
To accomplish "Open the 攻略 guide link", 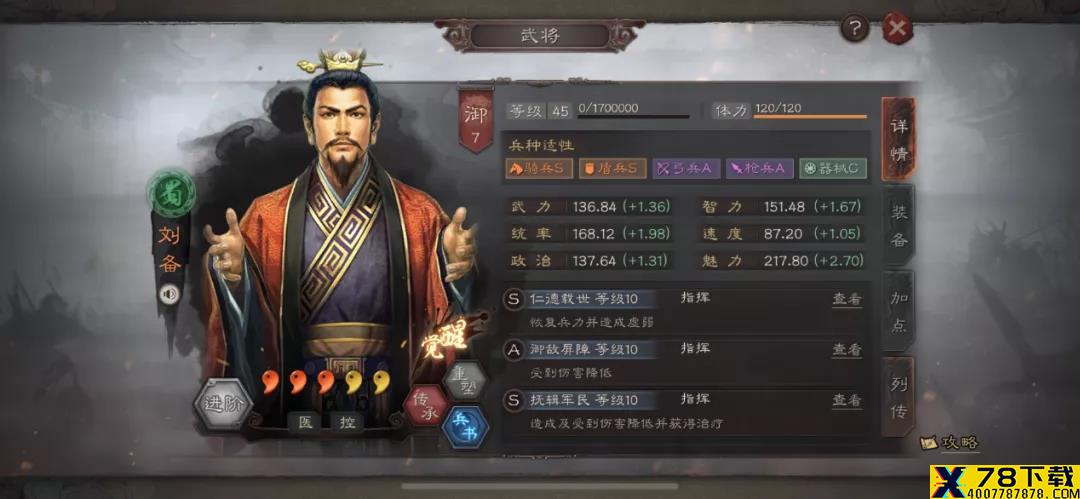I will point(951,442).
